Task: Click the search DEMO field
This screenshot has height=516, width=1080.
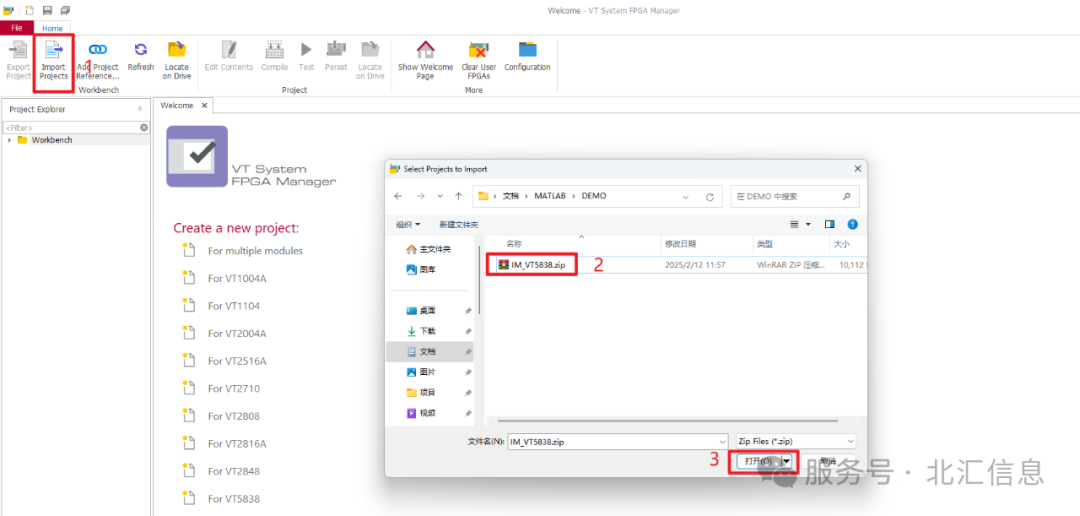Action: [x=794, y=196]
